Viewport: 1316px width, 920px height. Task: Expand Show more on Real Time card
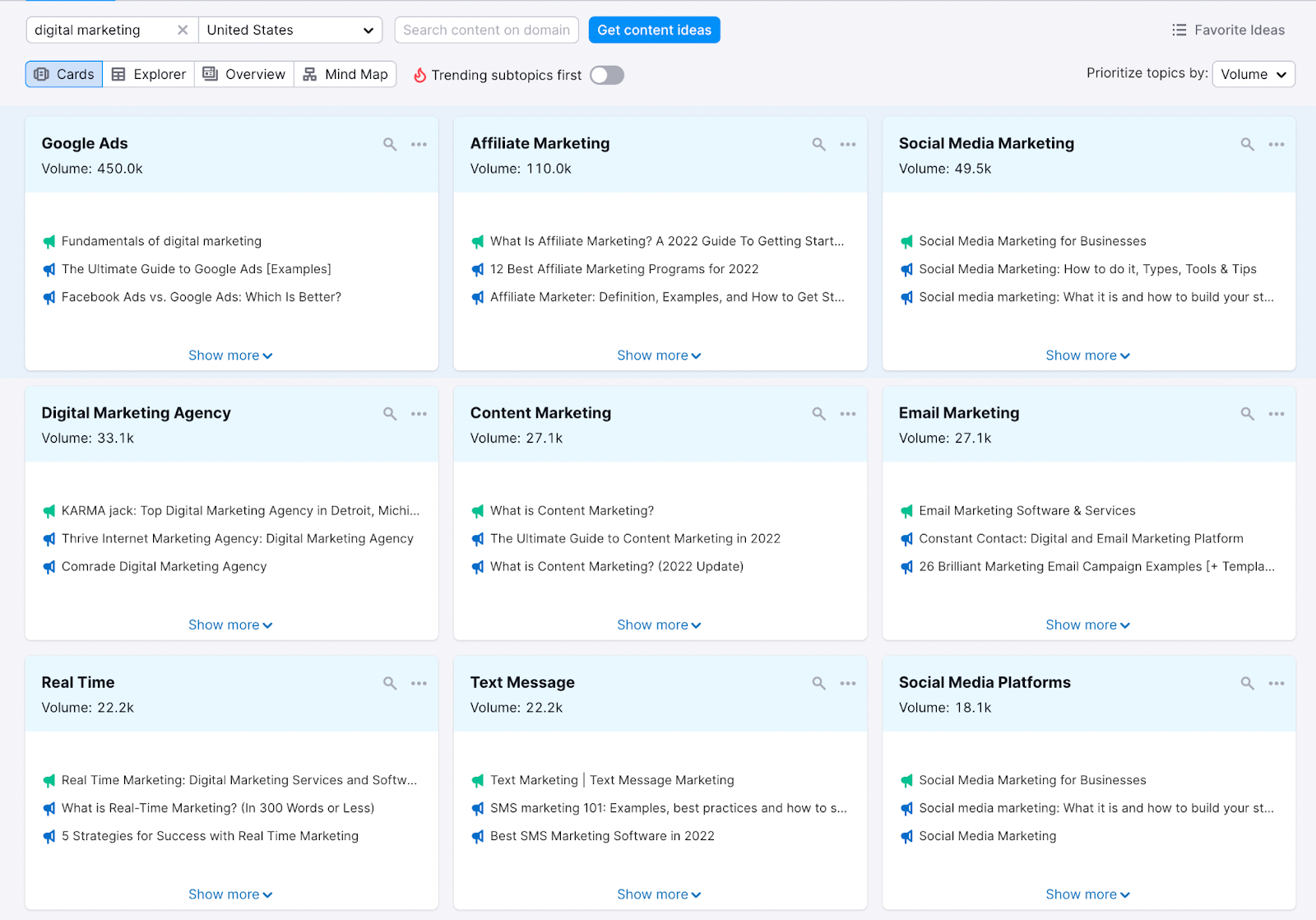pyautogui.click(x=230, y=894)
